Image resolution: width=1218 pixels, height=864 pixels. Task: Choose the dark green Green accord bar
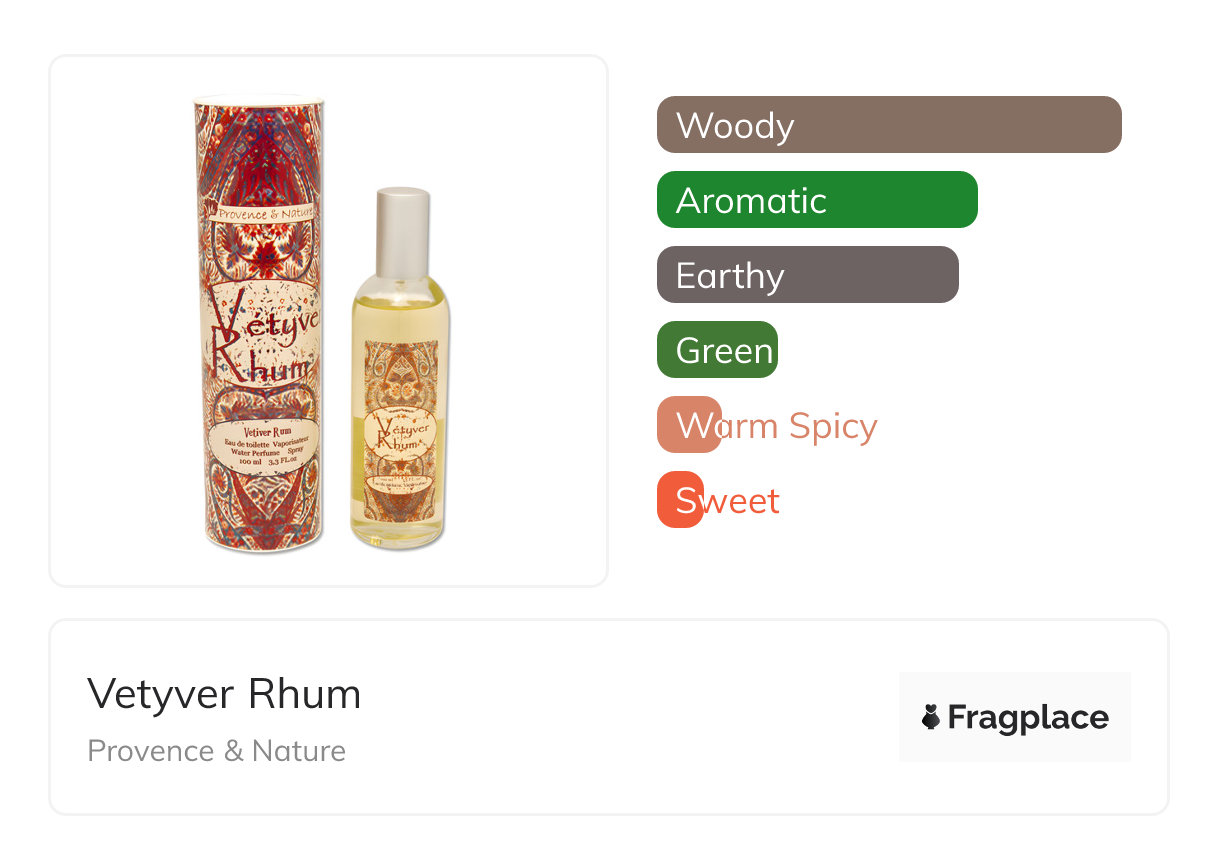pos(717,350)
